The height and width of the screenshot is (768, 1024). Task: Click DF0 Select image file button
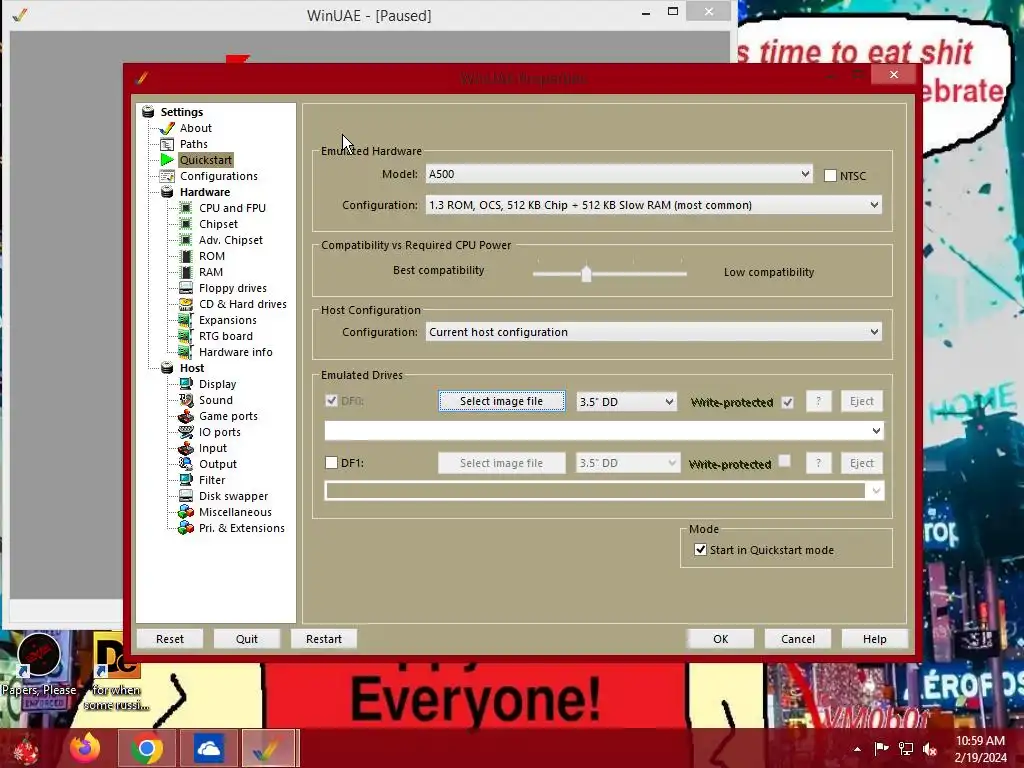click(x=502, y=401)
